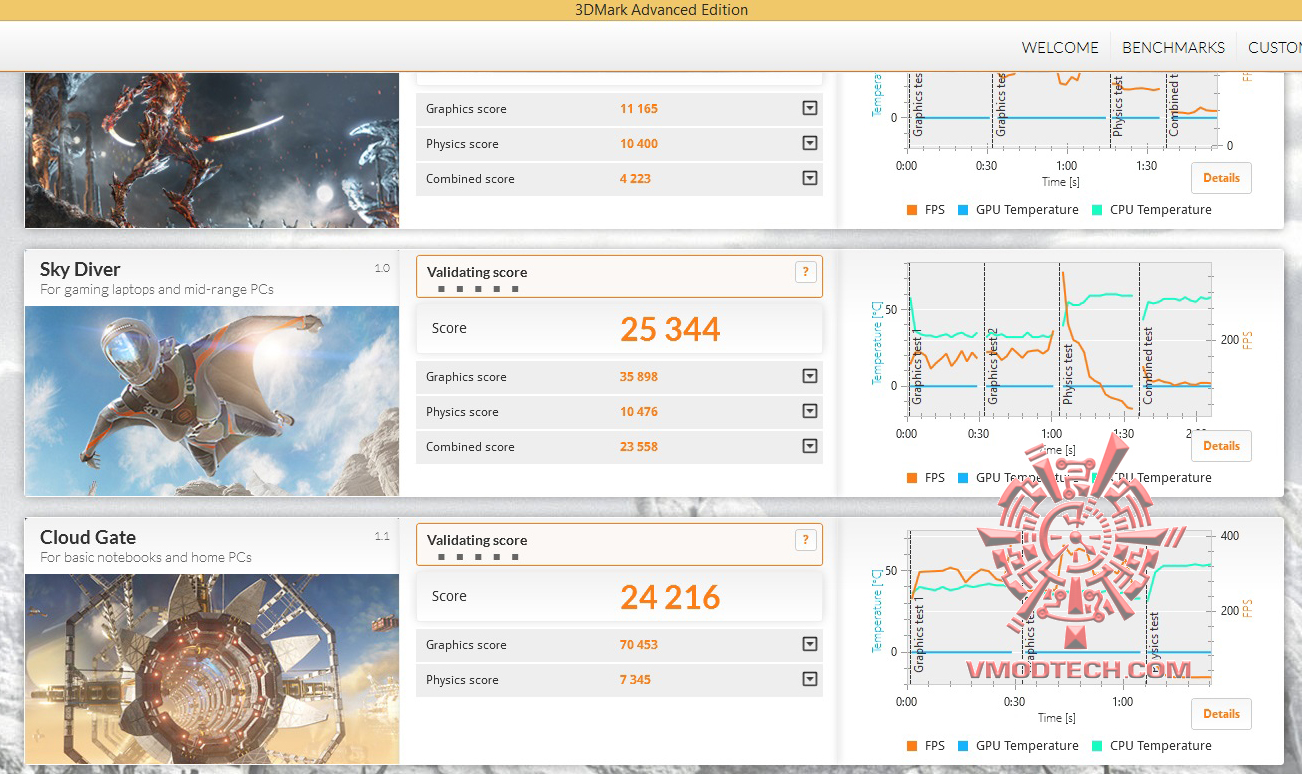
Task: Click the top Graphics score value 11 165
Action: [639, 109]
